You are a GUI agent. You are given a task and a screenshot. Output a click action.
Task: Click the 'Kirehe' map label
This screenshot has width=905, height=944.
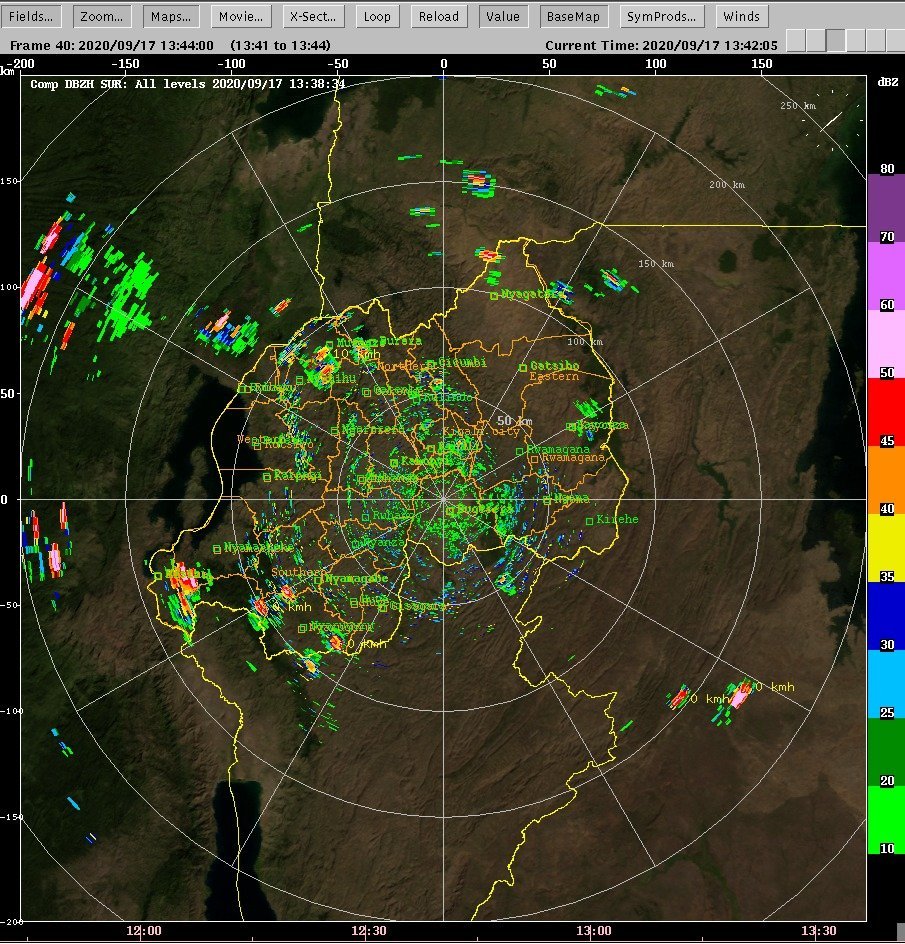click(617, 519)
